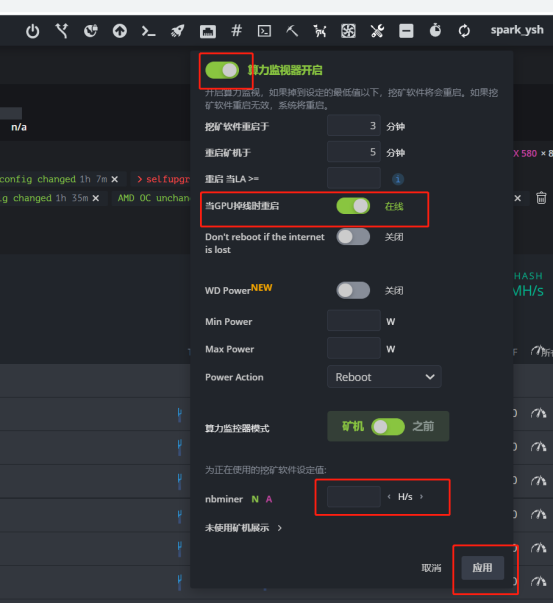Image resolution: width=554 pixels, height=604 pixels.
Task: Switch the watchdog mode slider toggle
Action: 388,426
